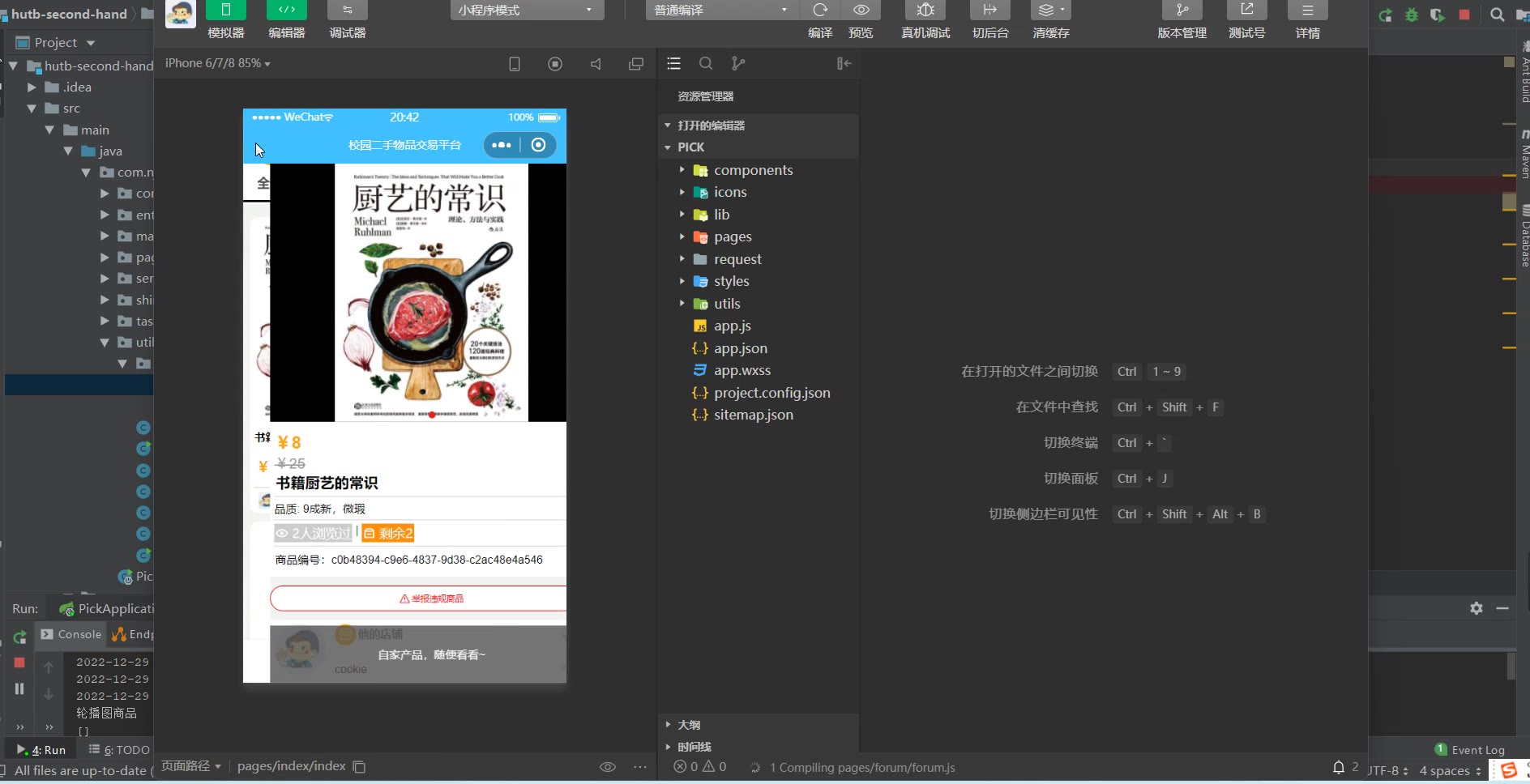Open the app.json file
The image size is (1530, 784).
(x=740, y=348)
